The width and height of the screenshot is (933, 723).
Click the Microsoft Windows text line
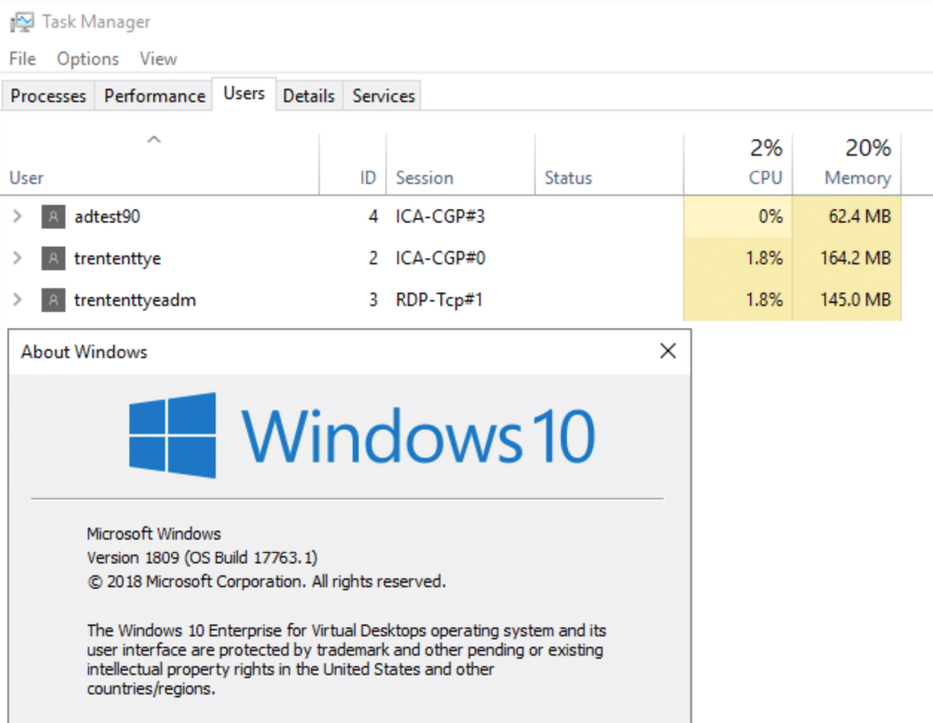[154, 534]
